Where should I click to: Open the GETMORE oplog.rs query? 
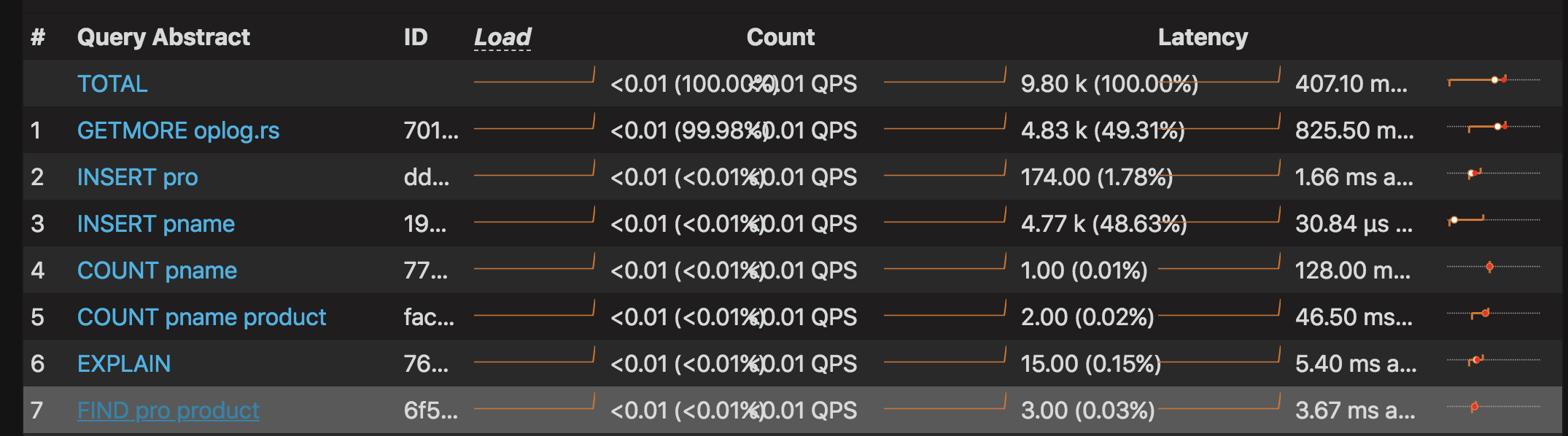point(178,131)
